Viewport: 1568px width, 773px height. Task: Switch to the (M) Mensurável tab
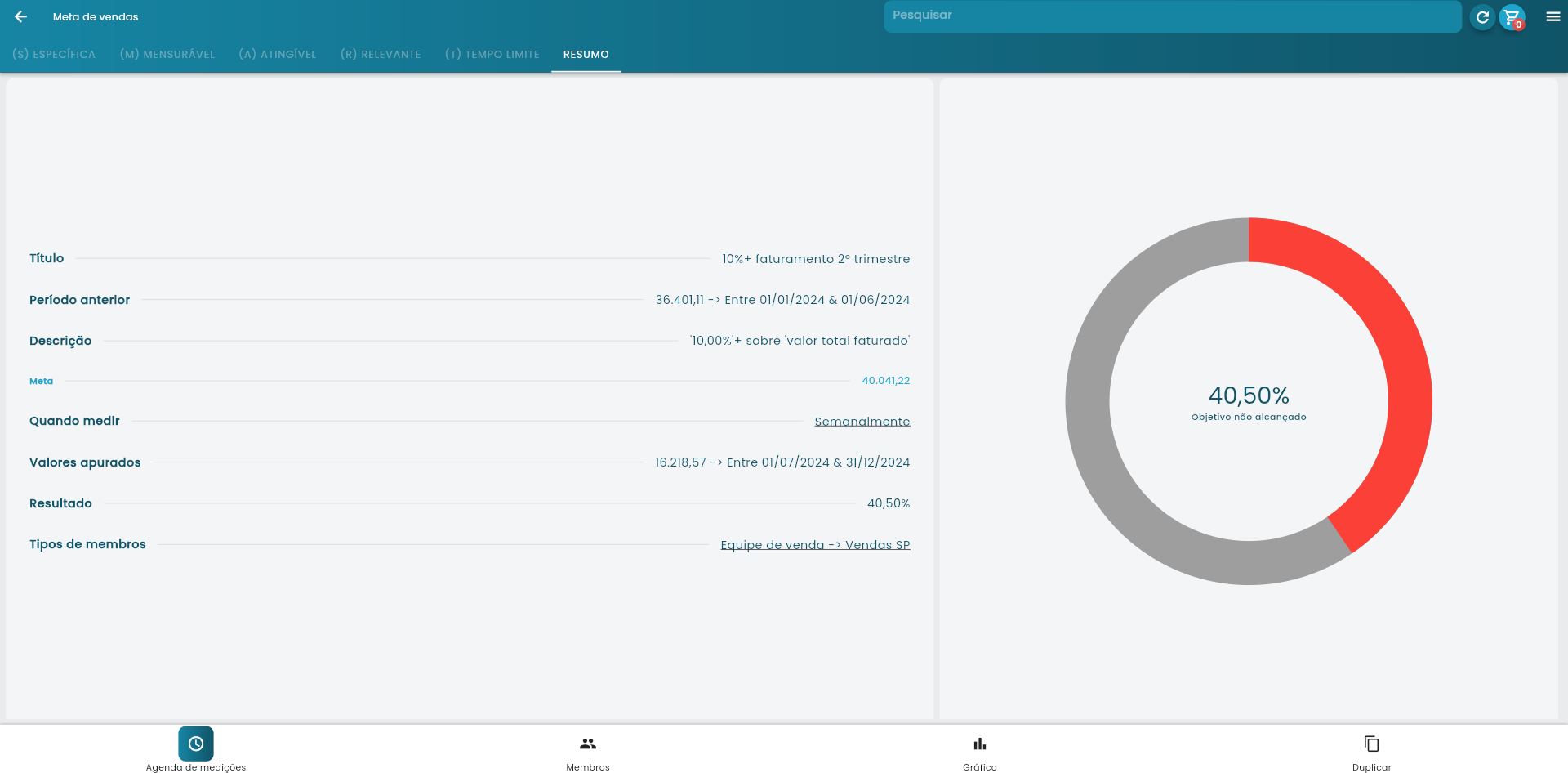click(x=167, y=54)
